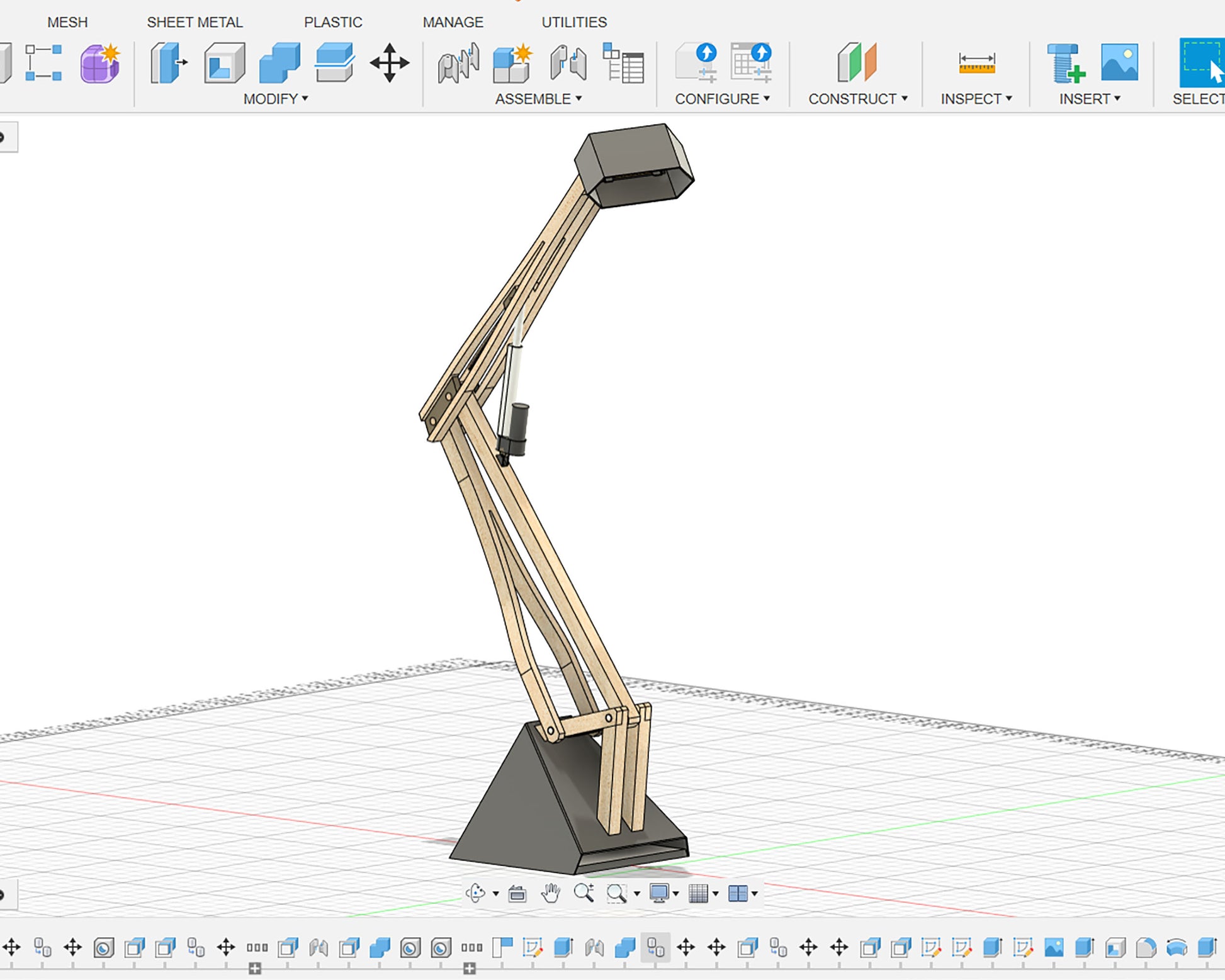Image resolution: width=1225 pixels, height=980 pixels.
Task: Activate the Move/Copy tool in toolbar
Action: pyautogui.click(x=389, y=63)
